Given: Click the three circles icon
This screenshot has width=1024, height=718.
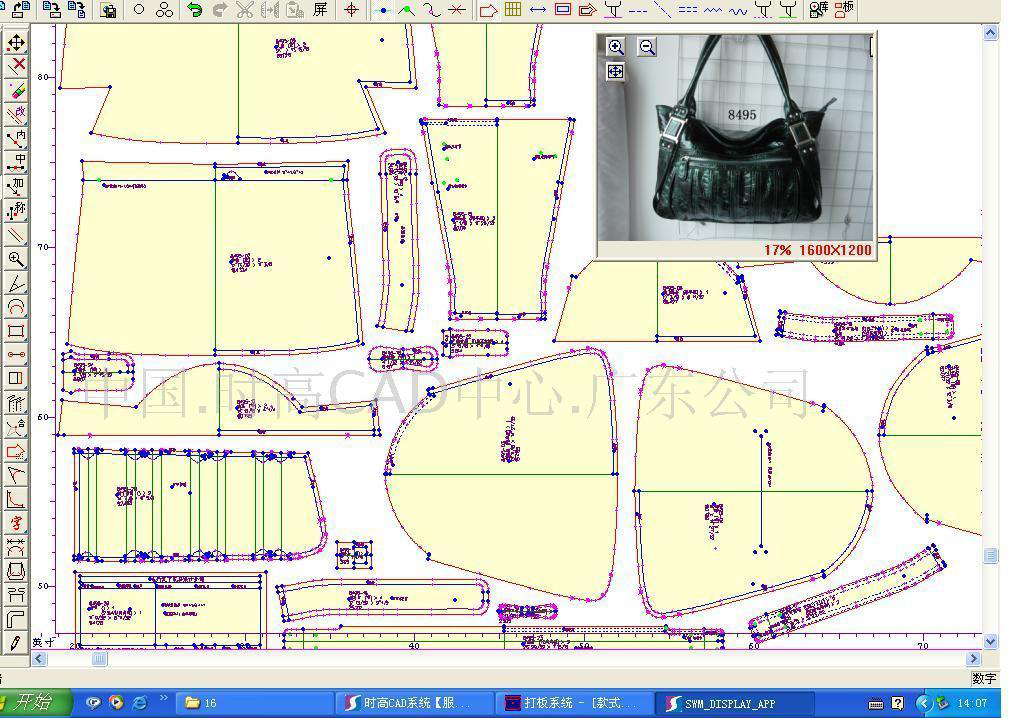Looking at the screenshot, I should pos(165,10).
